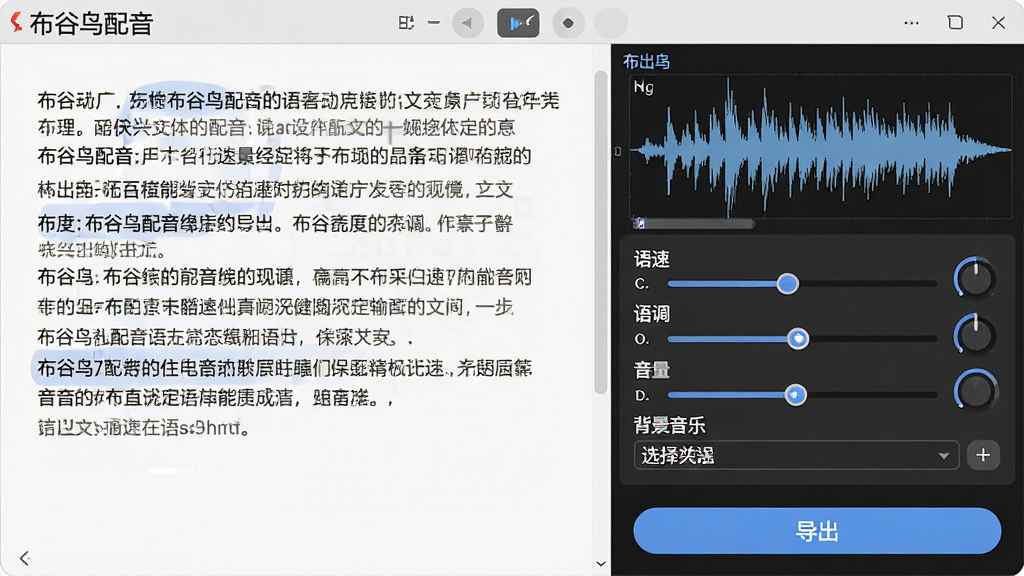Viewport: 1024px width, 576px height.
Task: Open the layout icon in title bar
Action: (x=406, y=23)
